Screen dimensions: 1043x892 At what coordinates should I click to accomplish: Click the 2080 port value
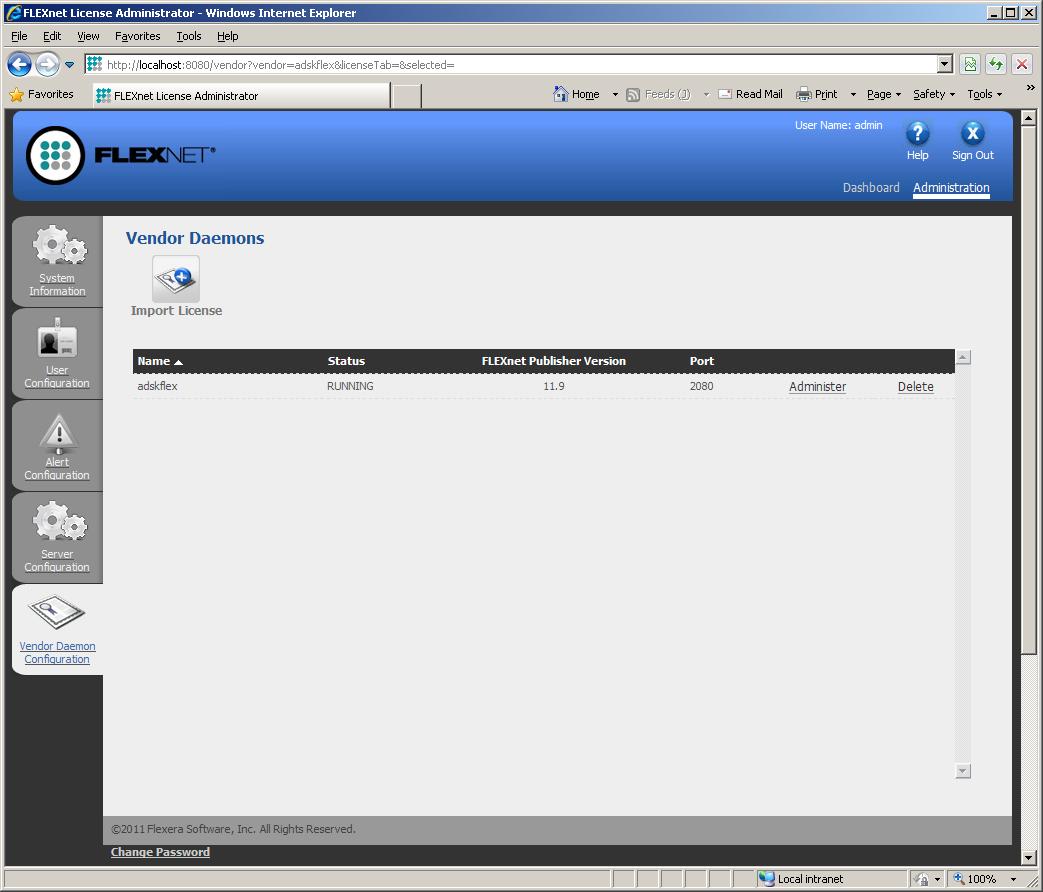[701, 386]
